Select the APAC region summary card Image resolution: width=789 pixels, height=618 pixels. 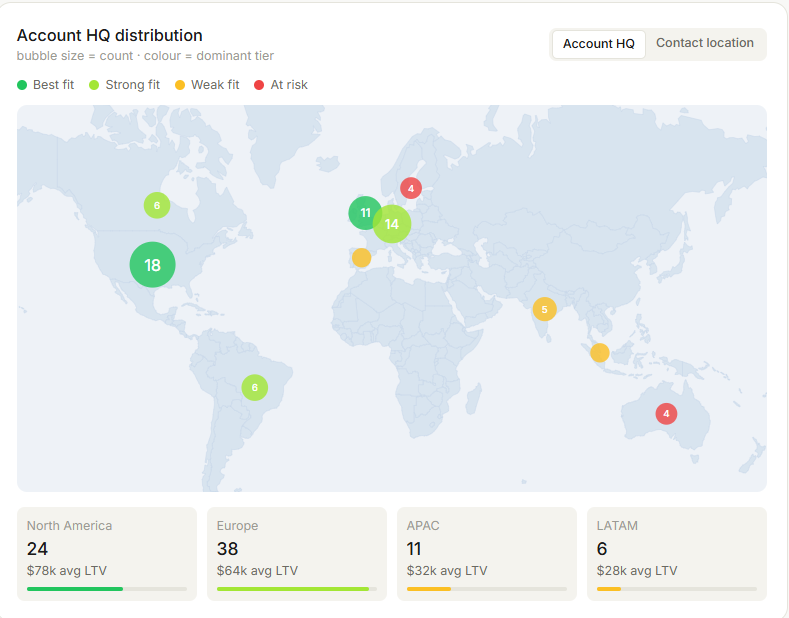coord(487,554)
